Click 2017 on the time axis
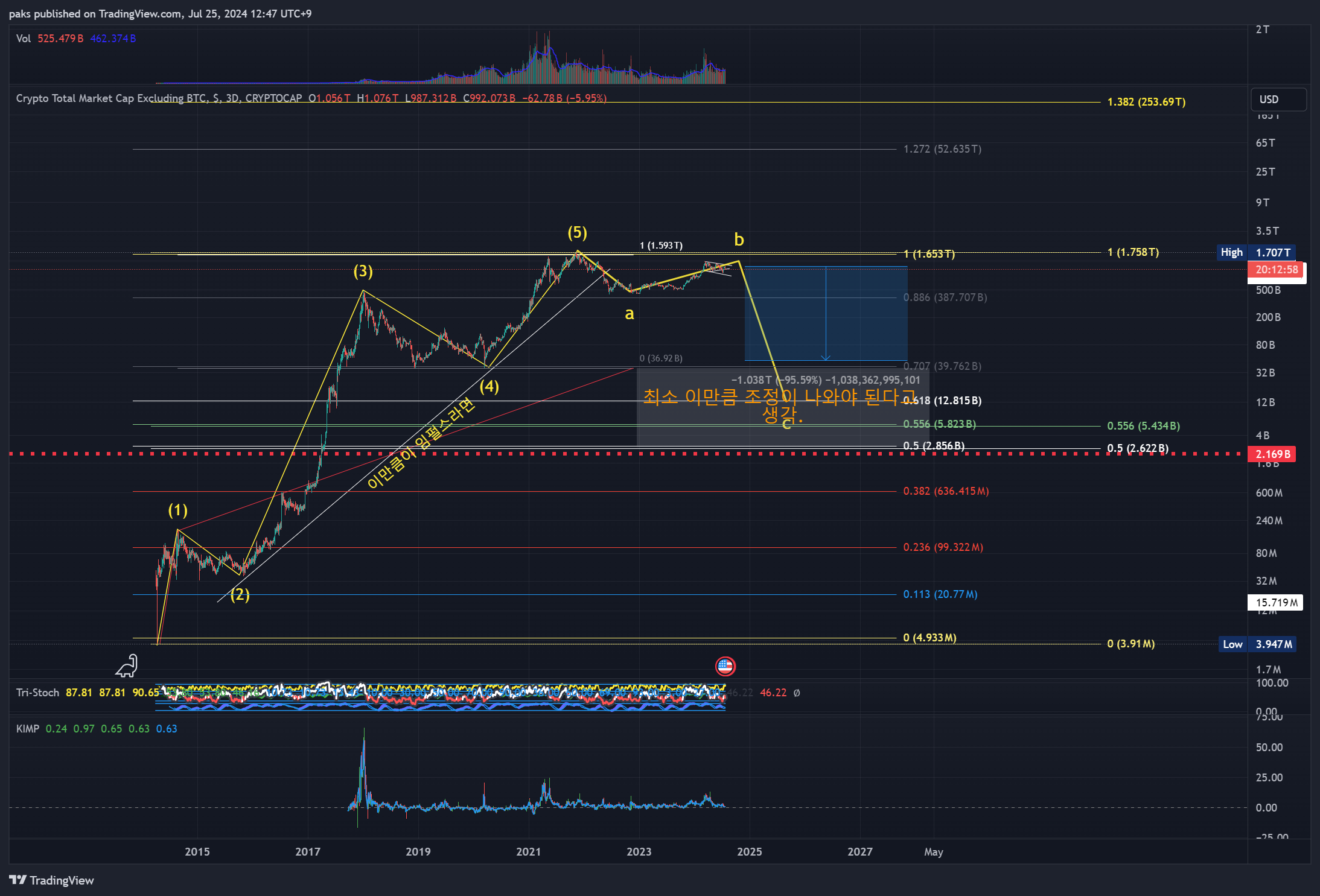Image resolution: width=1320 pixels, height=896 pixels. click(x=308, y=852)
